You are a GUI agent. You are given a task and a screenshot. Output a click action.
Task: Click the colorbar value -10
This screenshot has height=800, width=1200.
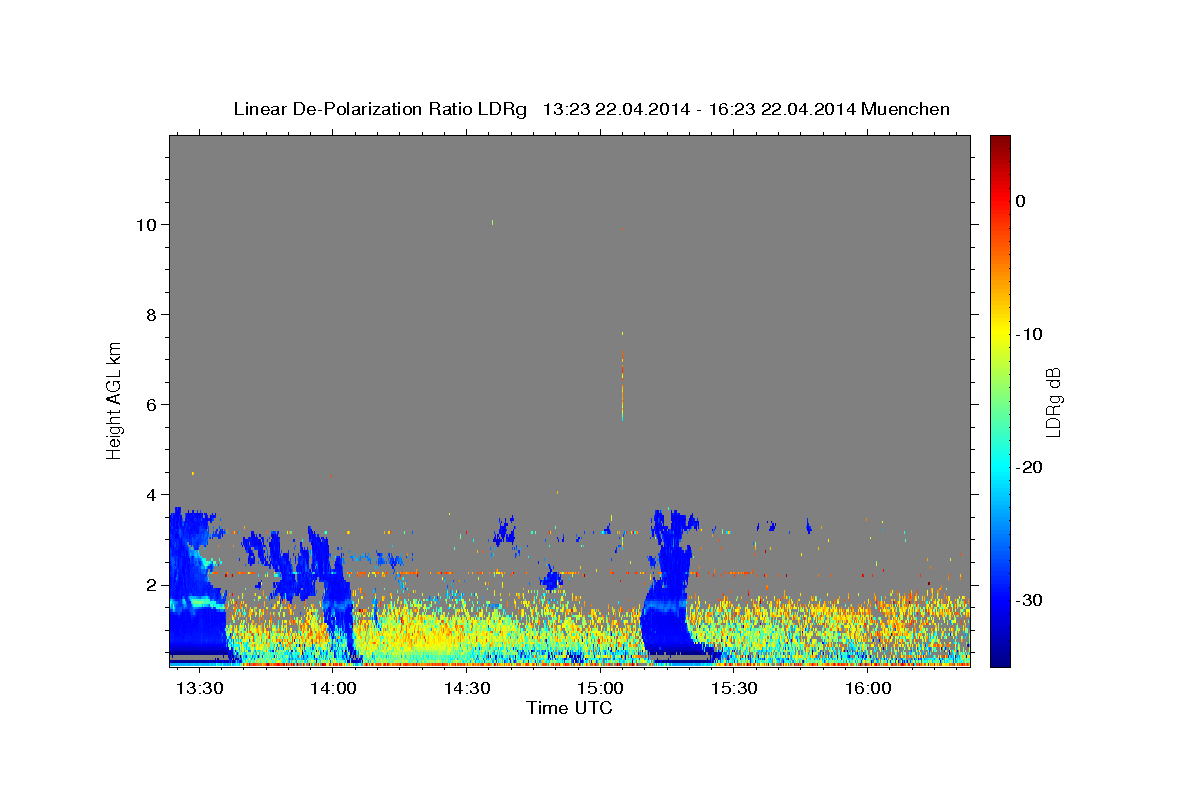point(1030,334)
